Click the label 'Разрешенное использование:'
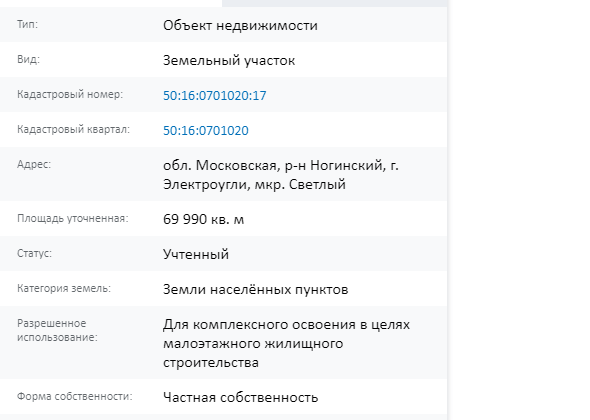The width and height of the screenshot is (590, 420). (57, 330)
